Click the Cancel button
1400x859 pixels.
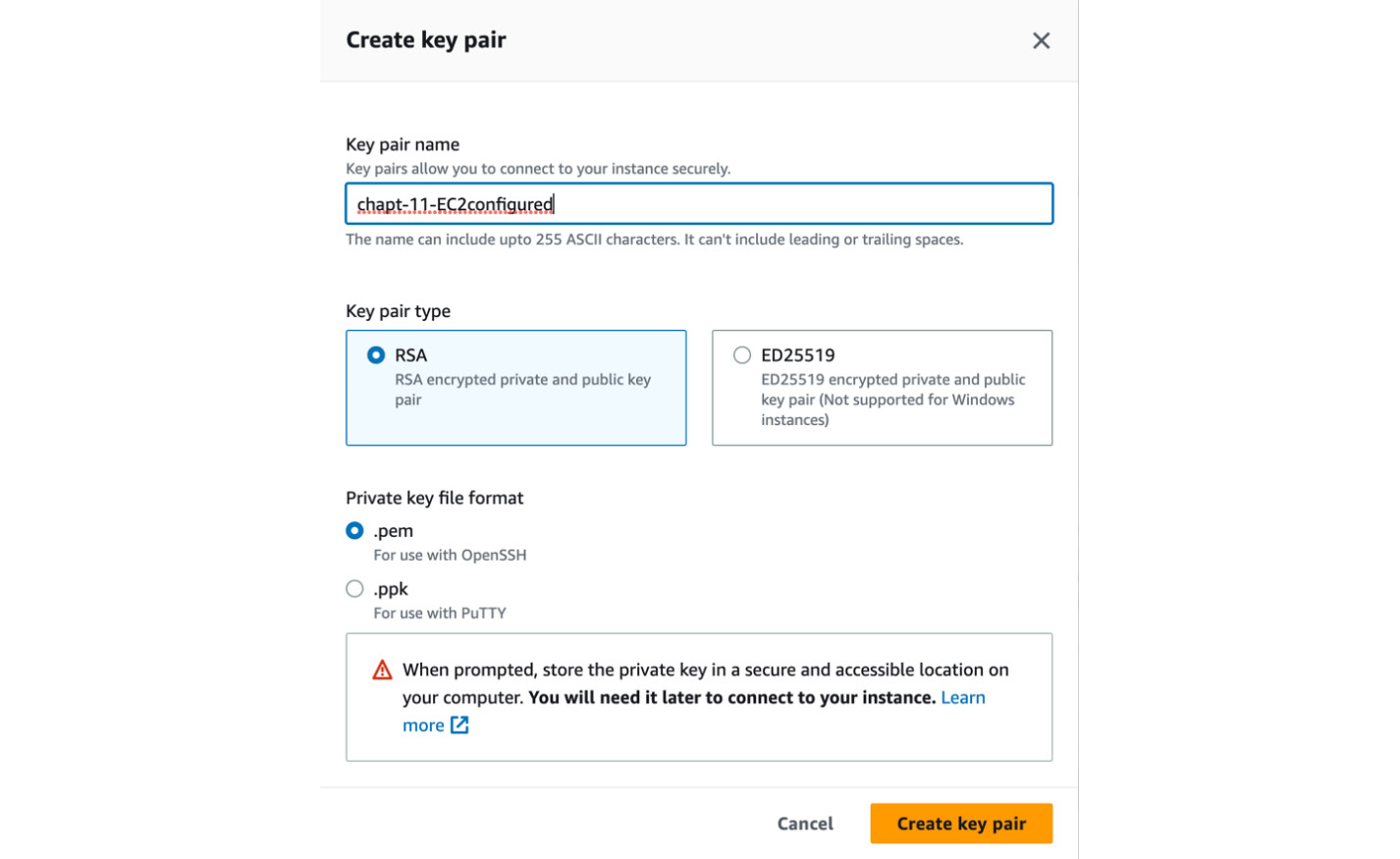pyautogui.click(x=805, y=824)
